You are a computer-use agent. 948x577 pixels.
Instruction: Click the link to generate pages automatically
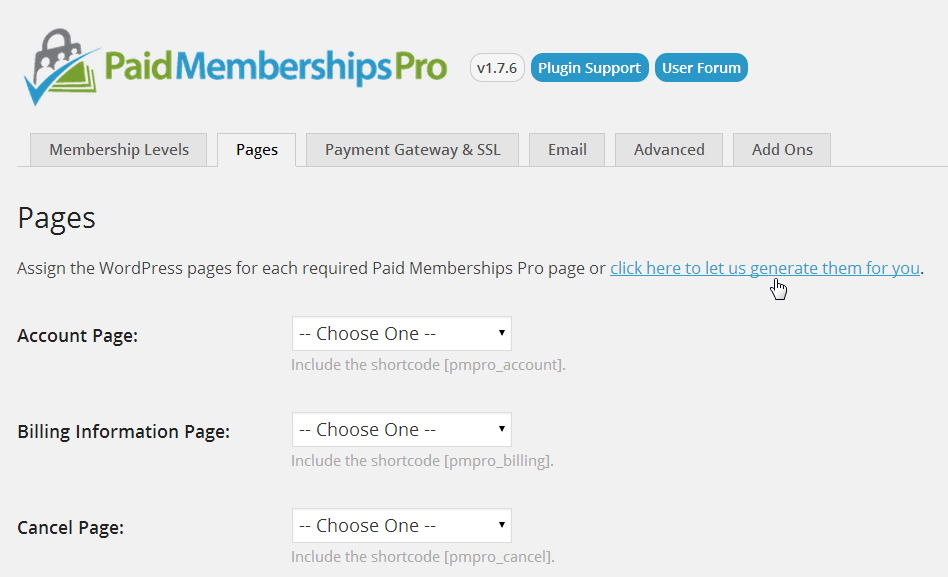pyautogui.click(x=765, y=268)
